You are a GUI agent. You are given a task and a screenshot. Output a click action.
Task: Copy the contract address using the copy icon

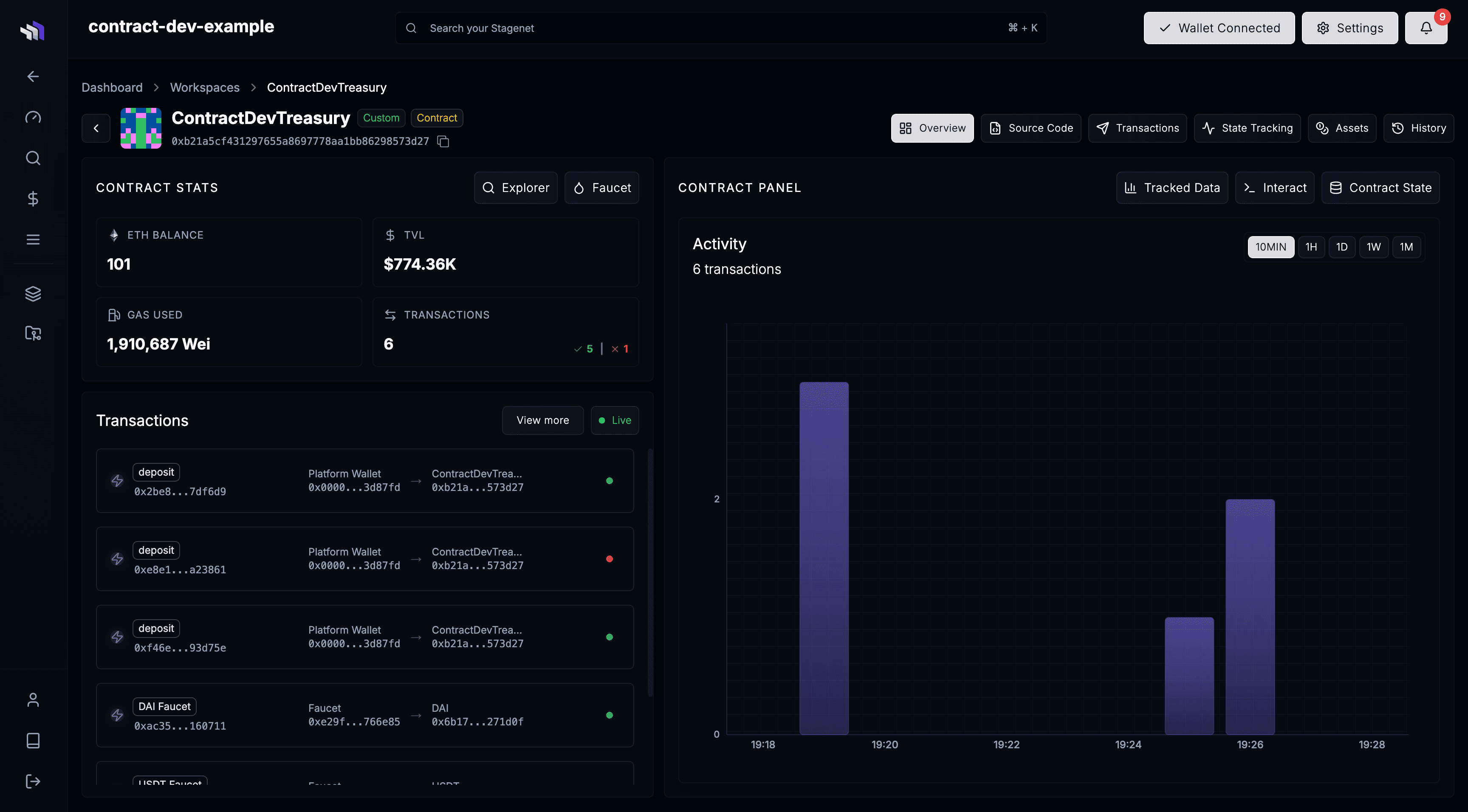(x=443, y=141)
